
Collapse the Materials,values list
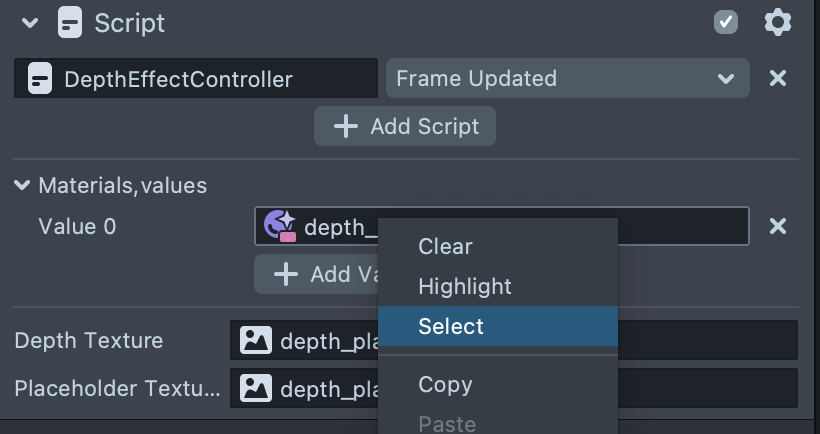tap(22, 185)
